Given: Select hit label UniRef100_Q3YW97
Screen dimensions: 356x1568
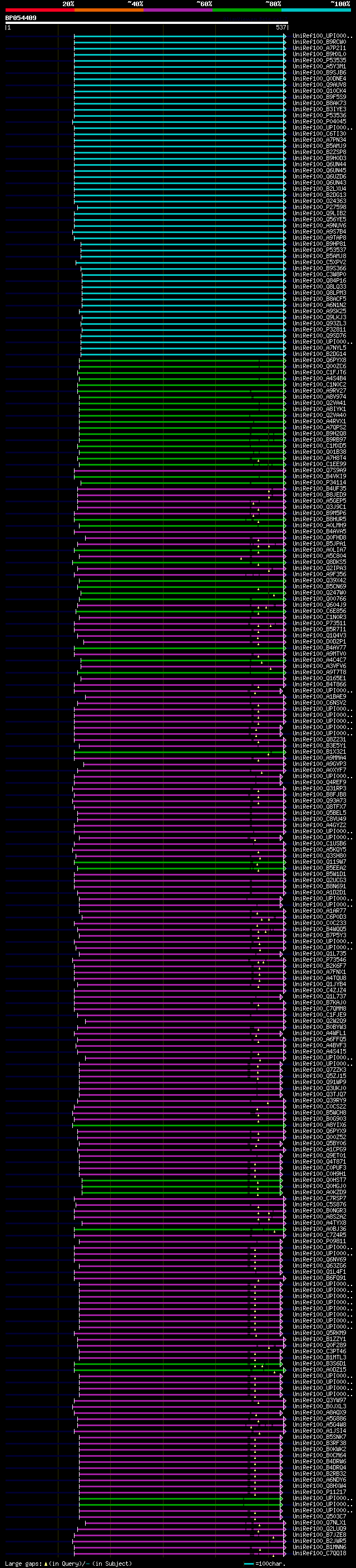Looking at the screenshot, I should coord(319,1400).
